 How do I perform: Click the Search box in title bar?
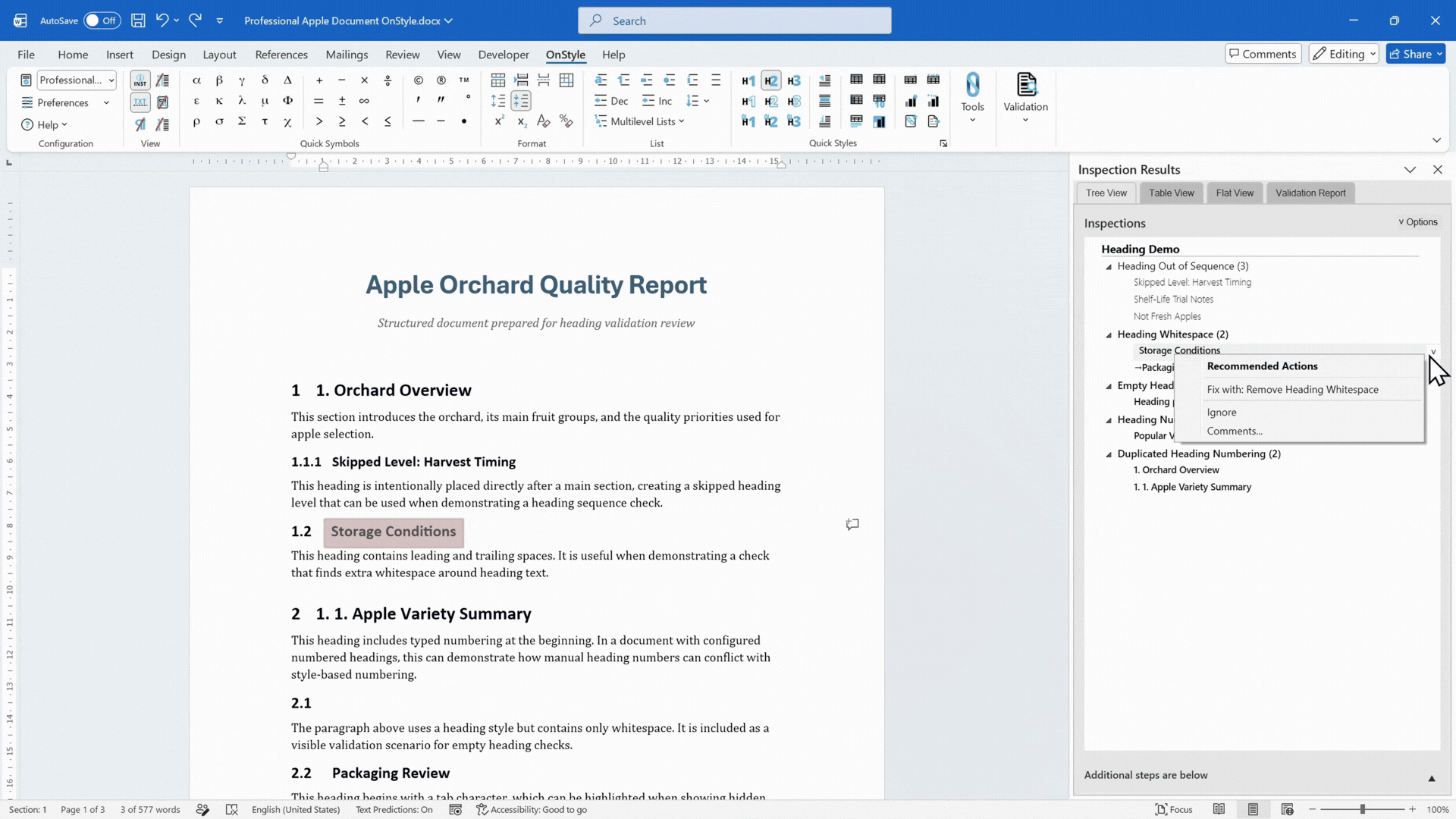pos(734,20)
